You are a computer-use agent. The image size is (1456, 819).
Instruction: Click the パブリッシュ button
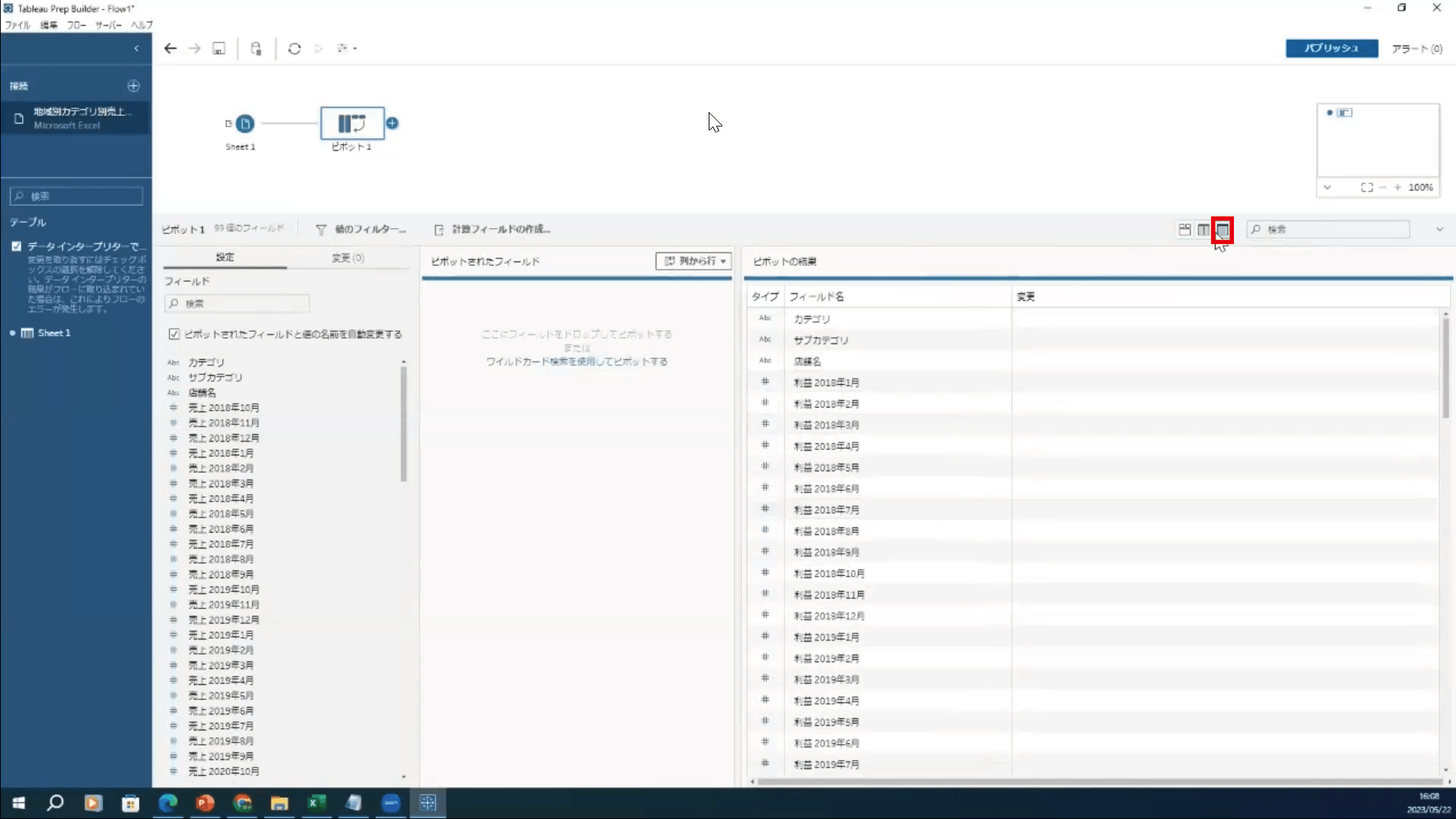(1332, 48)
